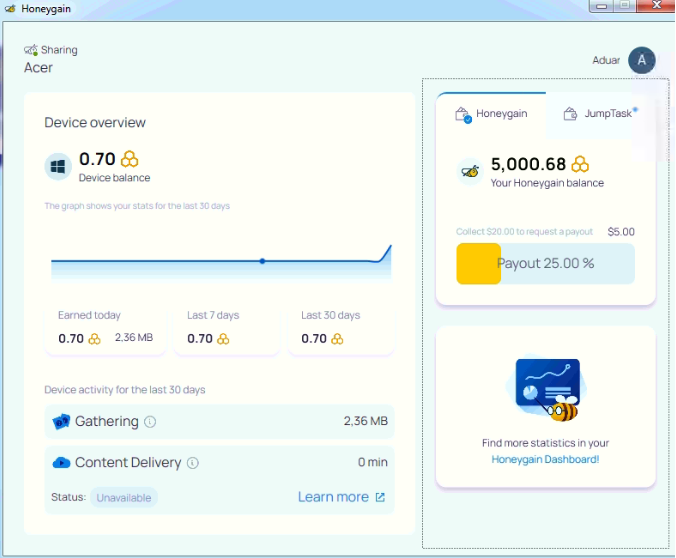Click the Last 30 days label
The width and height of the screenshot is (676, 558).
tap(331, 315)
